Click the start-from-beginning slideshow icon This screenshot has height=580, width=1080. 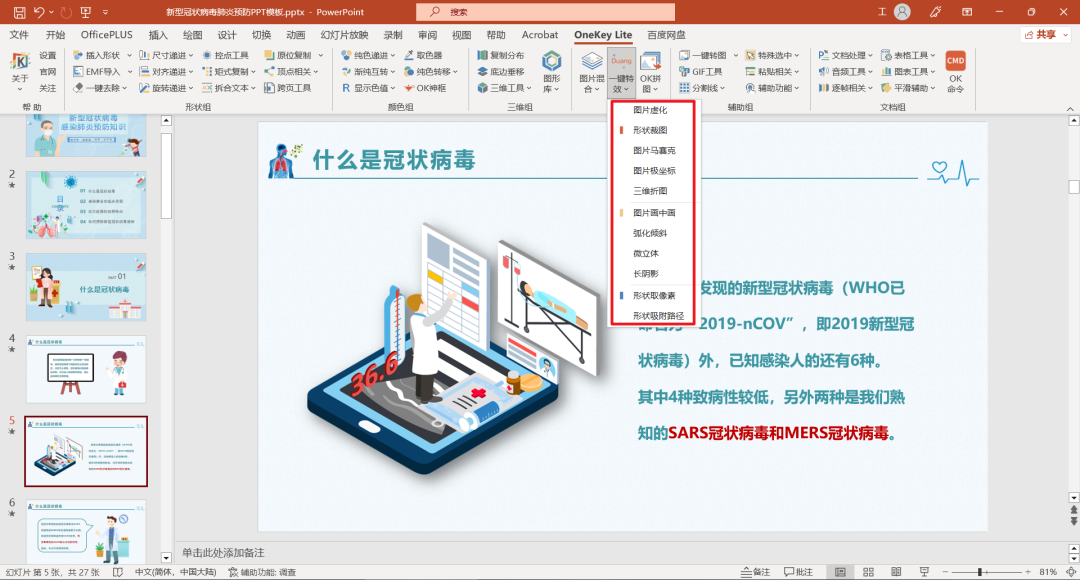[85, 12]
